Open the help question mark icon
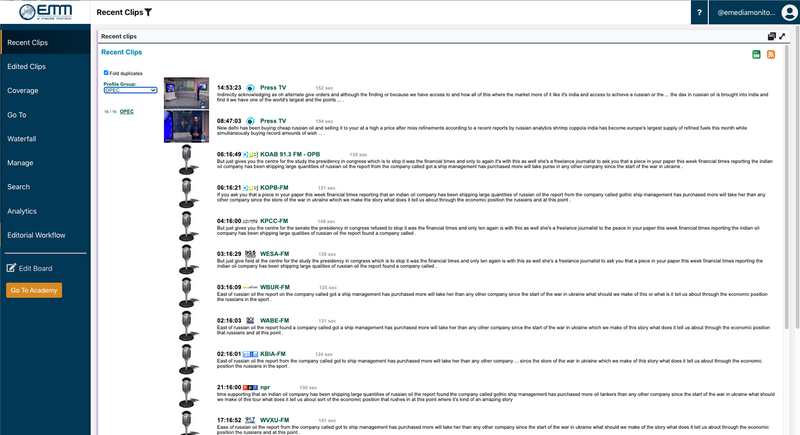Viewport: 800px width, 435px height. [x=698, y=13]
